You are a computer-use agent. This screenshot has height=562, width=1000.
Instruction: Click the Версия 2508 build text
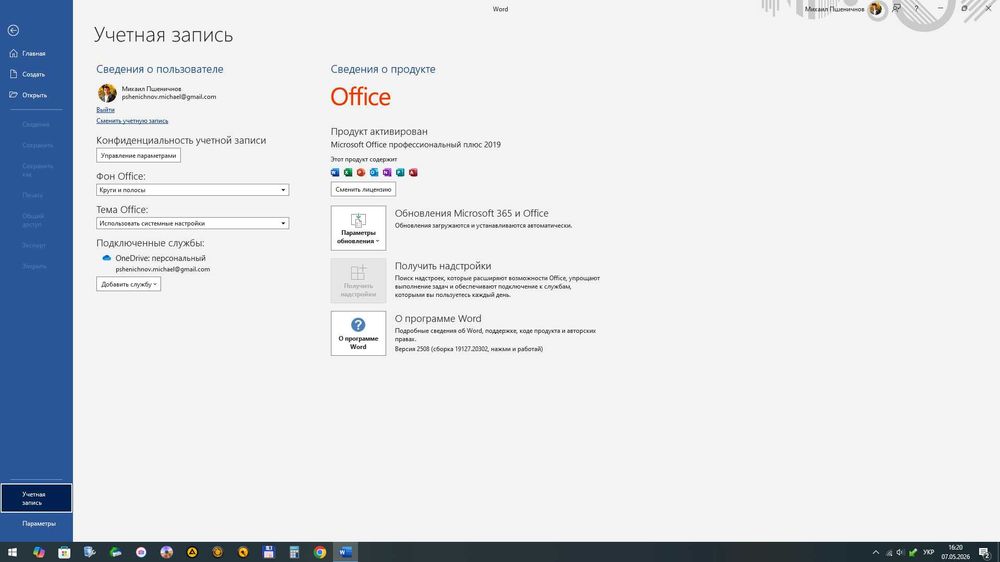[x=469, y=349]
